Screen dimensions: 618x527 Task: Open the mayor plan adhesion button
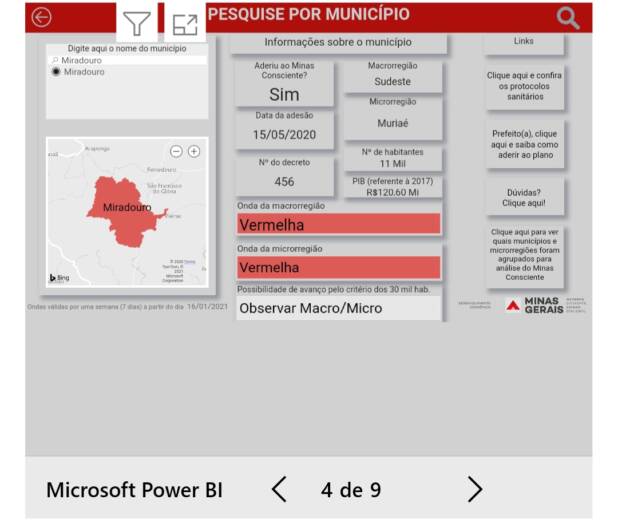tap(524, 144)
